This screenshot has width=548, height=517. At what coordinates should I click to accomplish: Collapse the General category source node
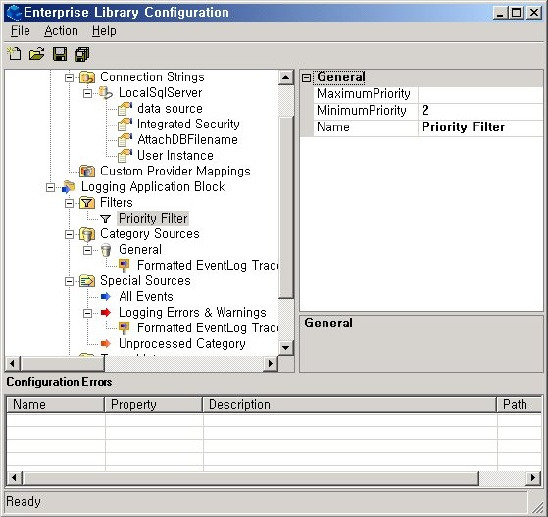(x=88, y=250)
